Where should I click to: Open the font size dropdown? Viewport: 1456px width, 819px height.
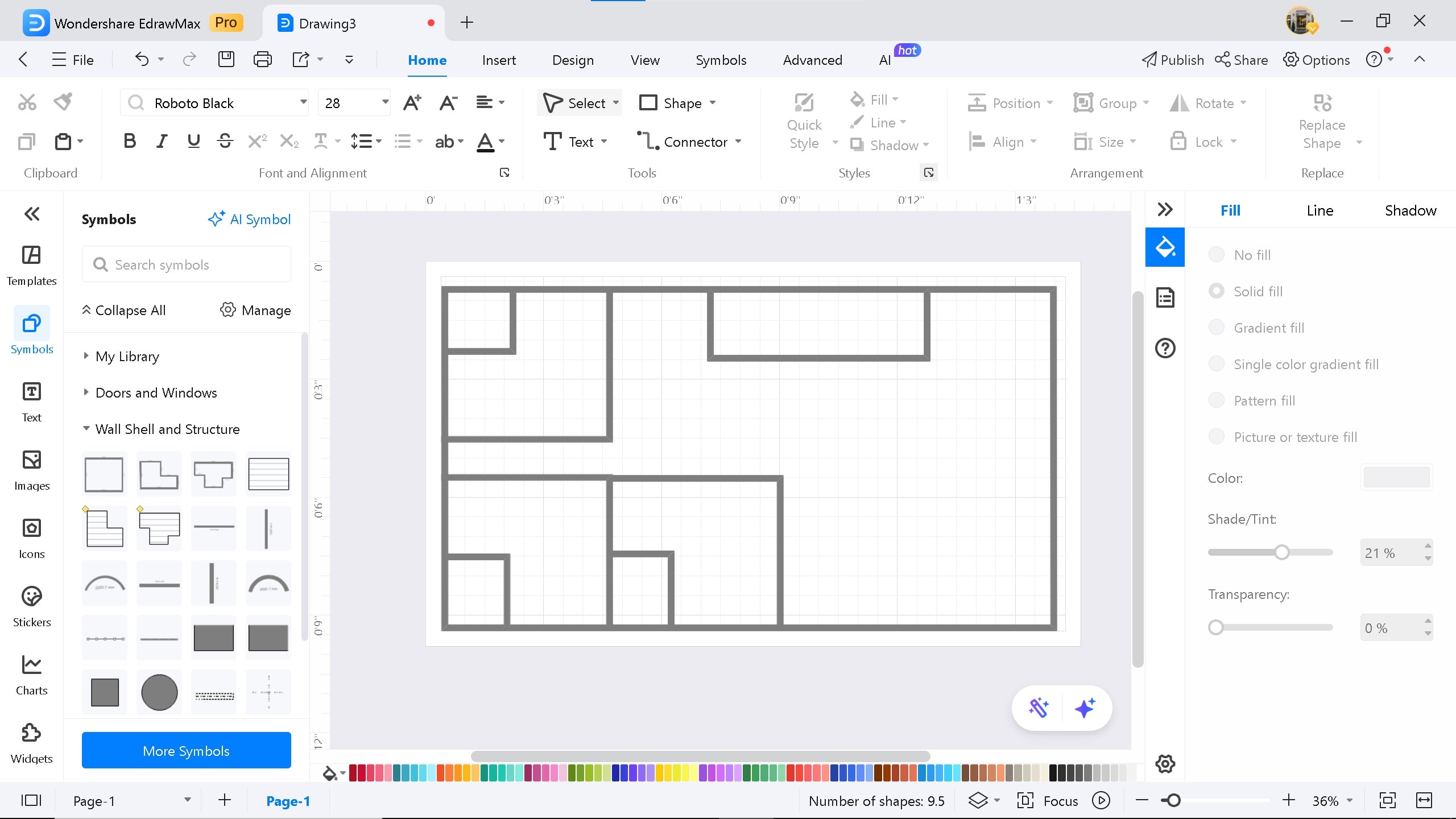[385, 102]
